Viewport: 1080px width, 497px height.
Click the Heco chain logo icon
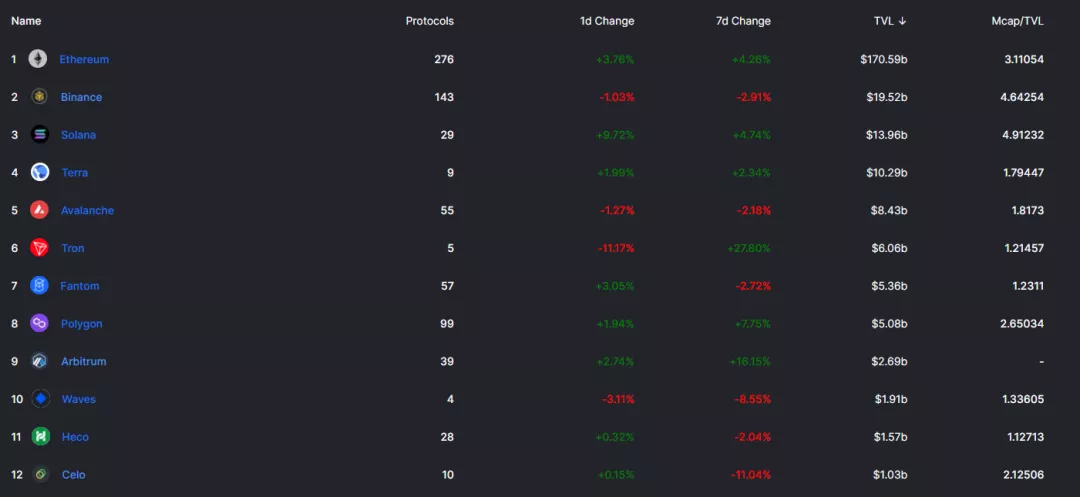coord(41,436)
